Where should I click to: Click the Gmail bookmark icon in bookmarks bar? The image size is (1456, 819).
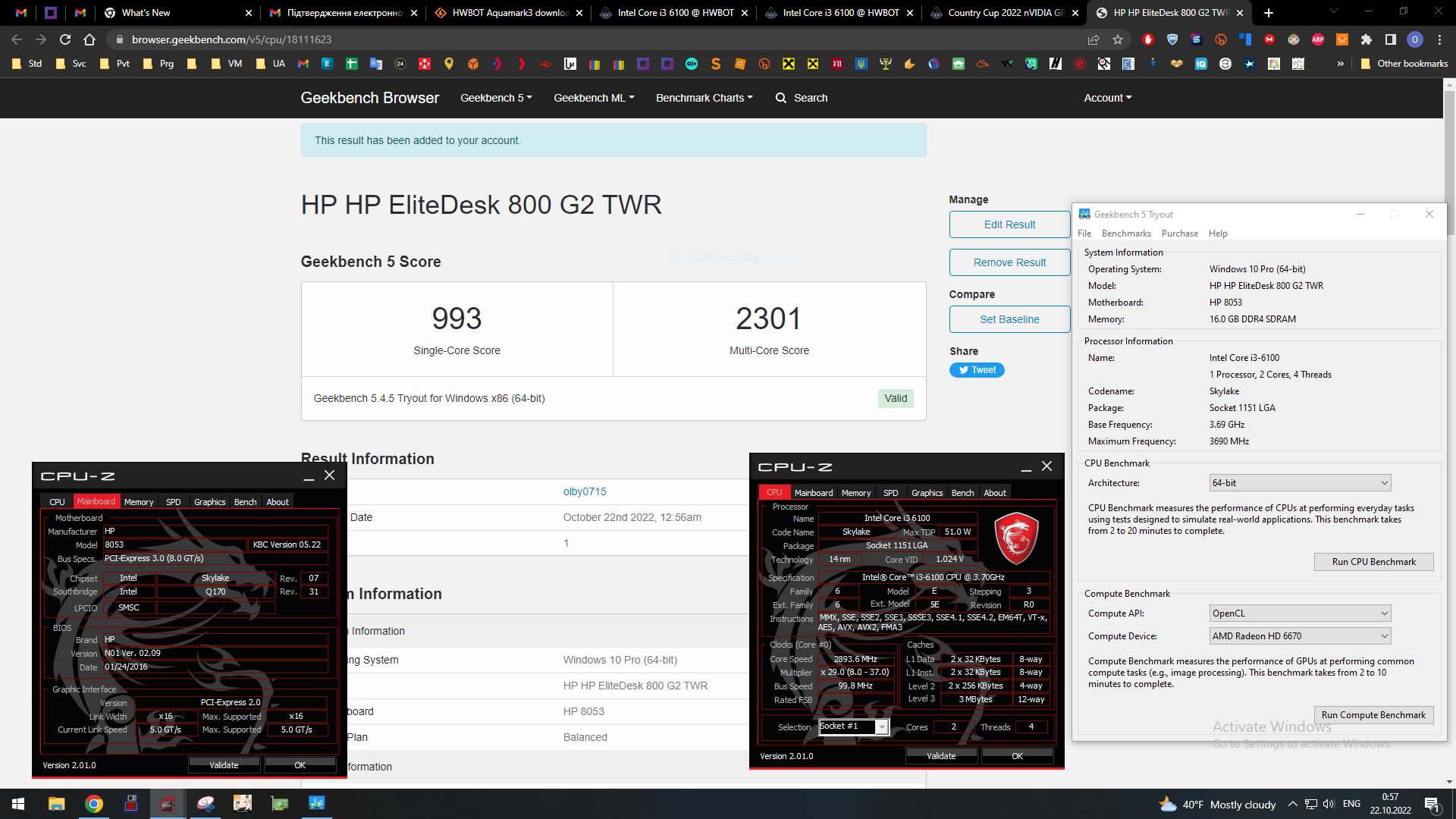(x=303, y=64)
